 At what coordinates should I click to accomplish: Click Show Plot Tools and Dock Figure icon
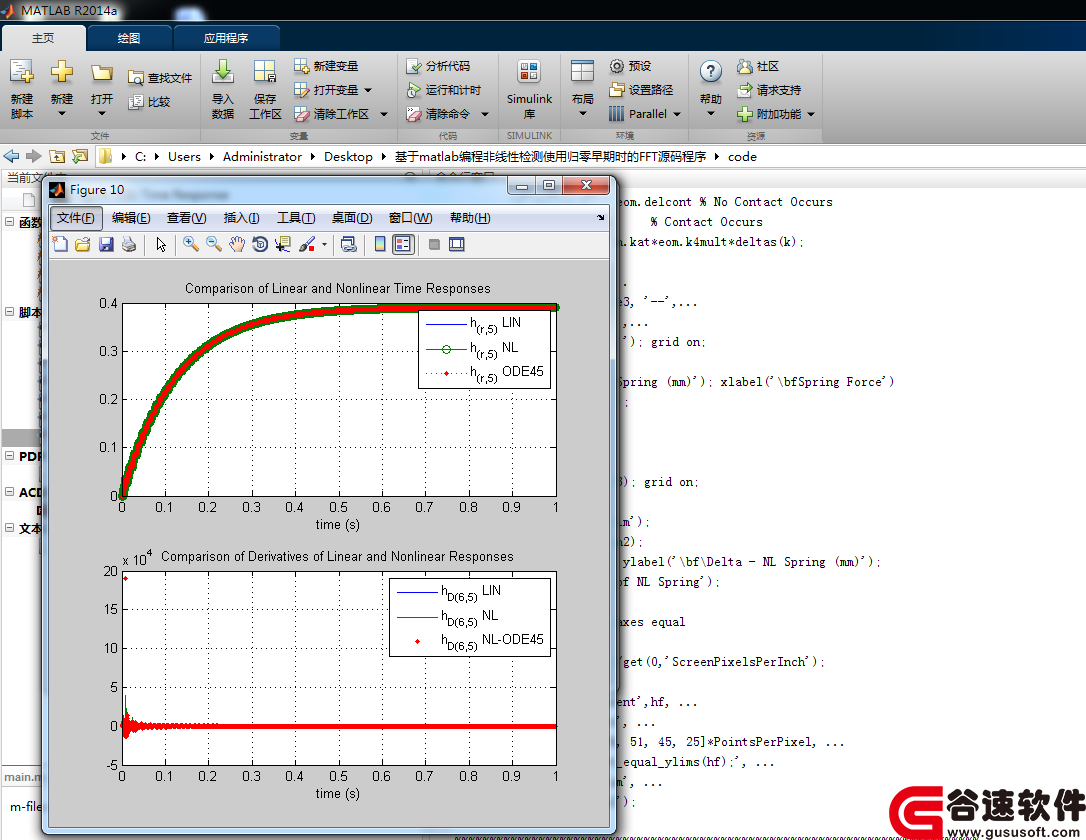point(456,244)
